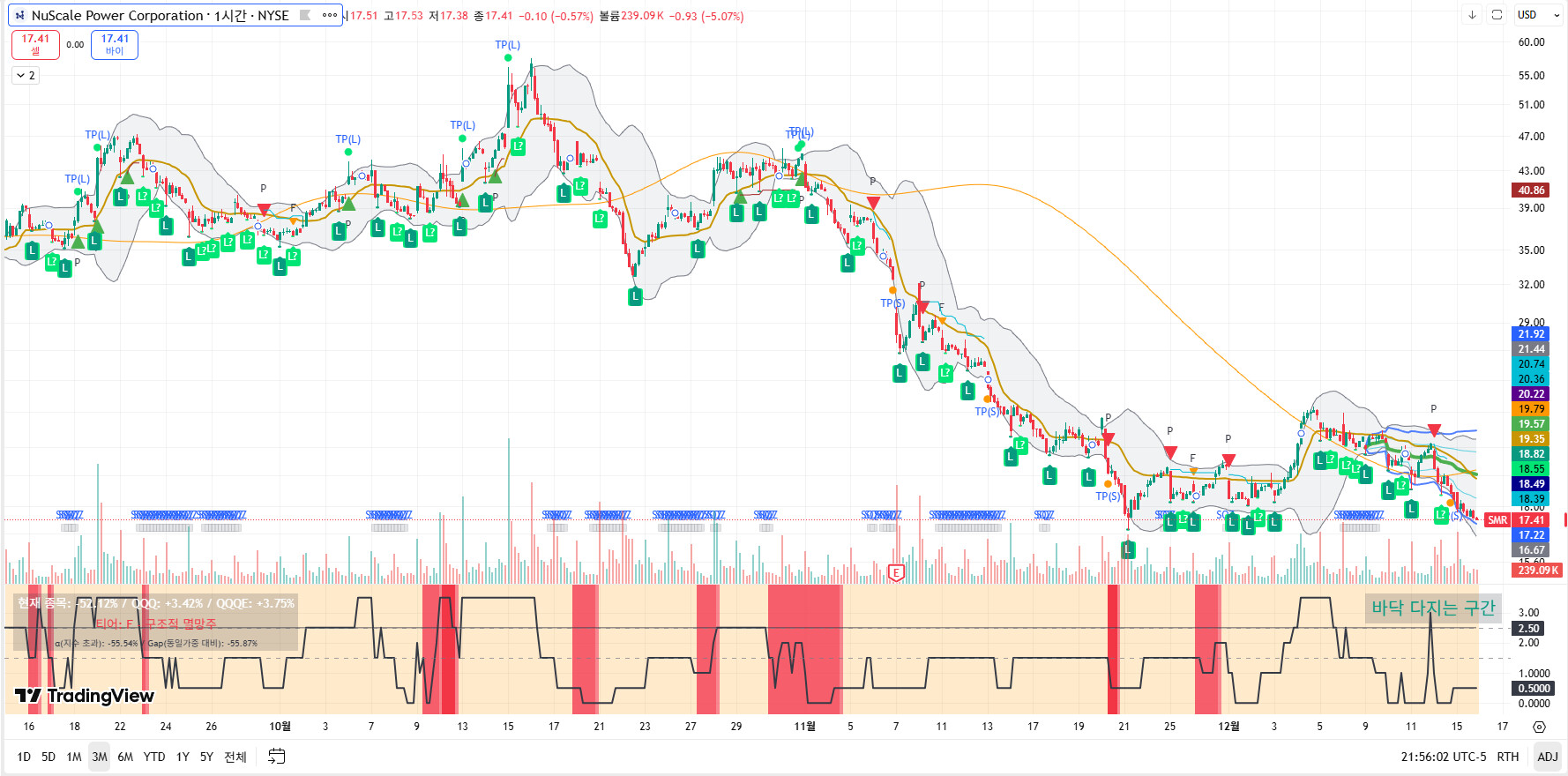
Task: Select the 6M time range
Action: click(x=125, y=757)
